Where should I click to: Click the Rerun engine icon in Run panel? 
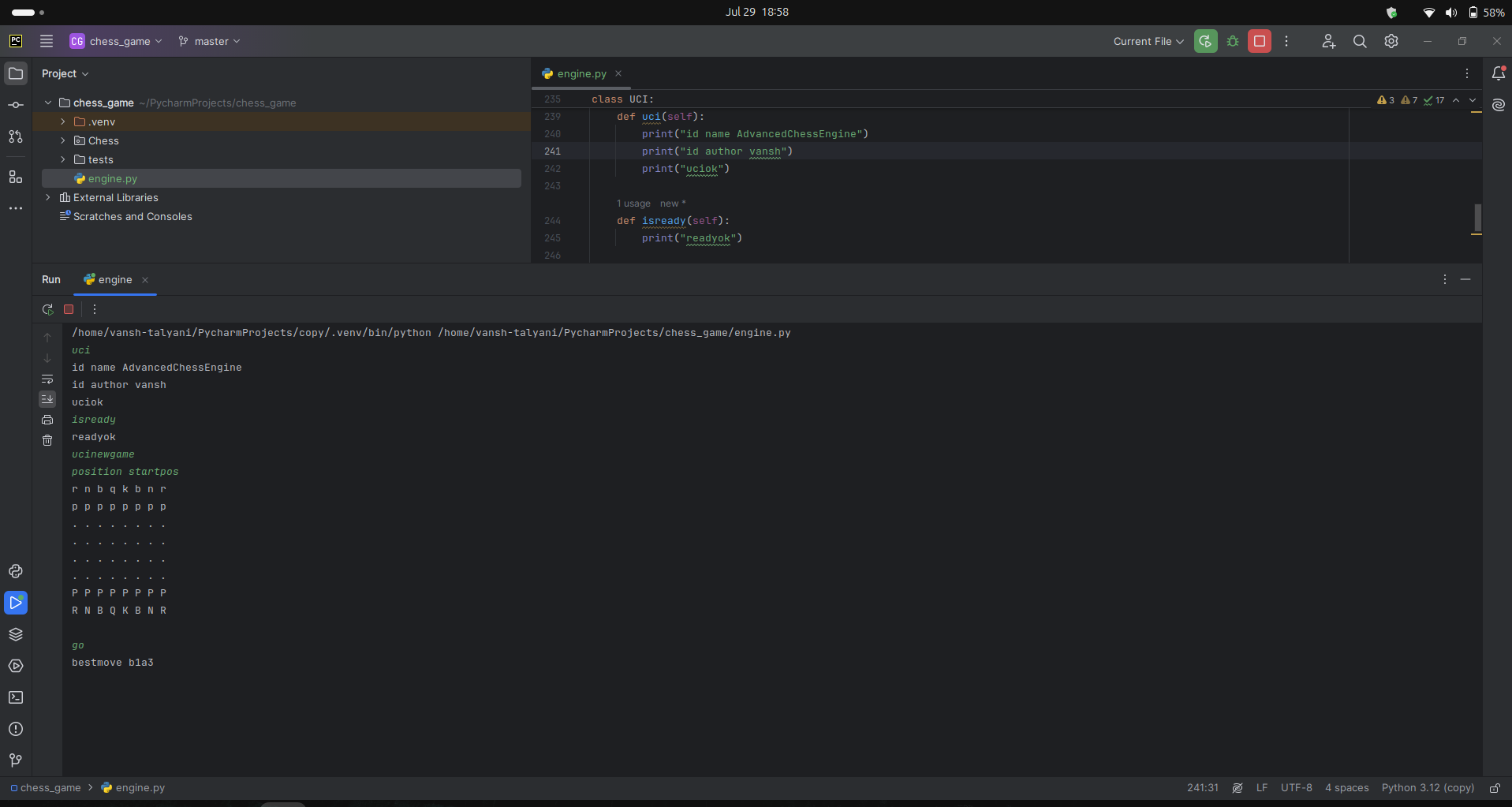tap(48, 309)
